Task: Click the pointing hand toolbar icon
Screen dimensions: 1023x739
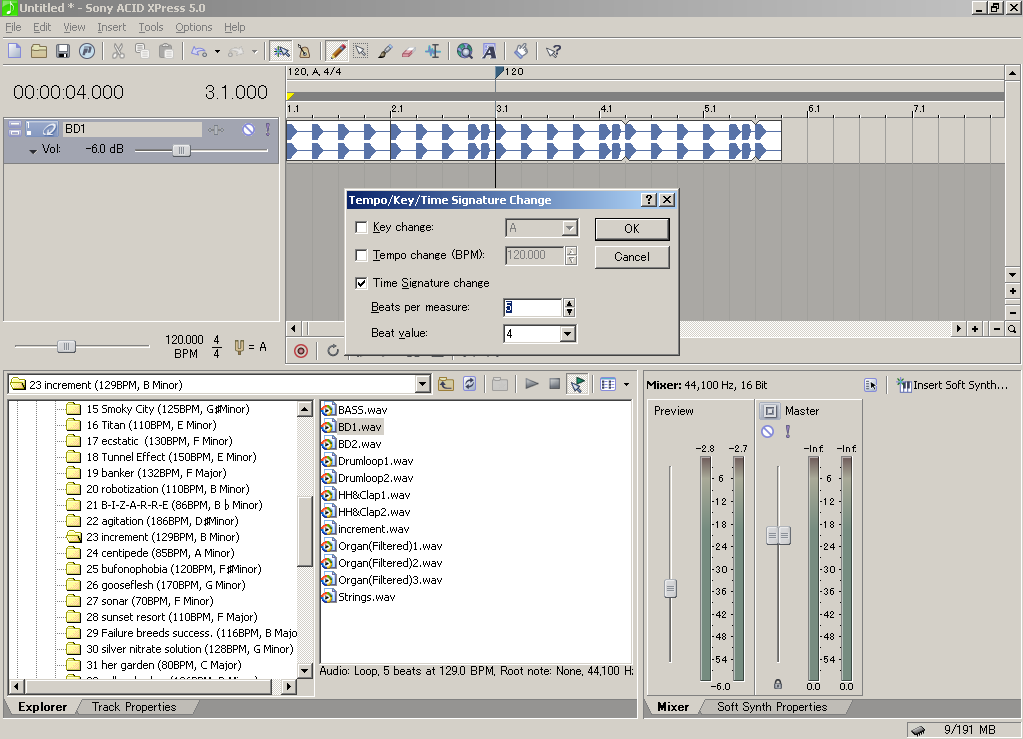Action: tap(521, 51)
